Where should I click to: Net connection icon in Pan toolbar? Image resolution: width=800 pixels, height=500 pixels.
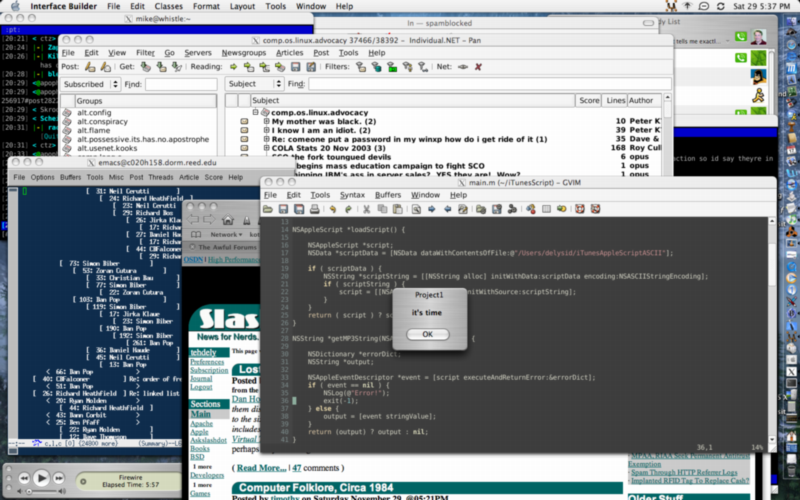[462, 67]
